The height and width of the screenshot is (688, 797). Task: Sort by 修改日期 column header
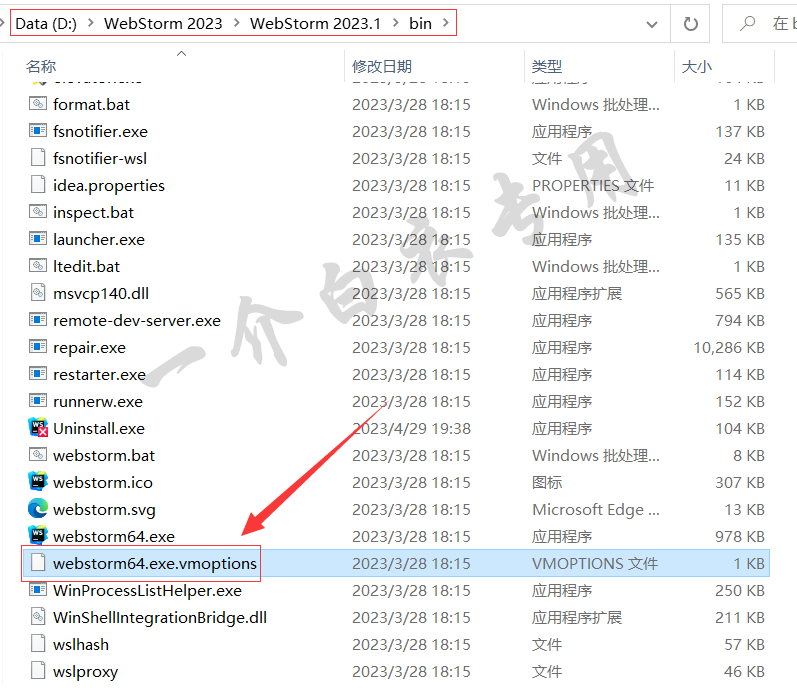(x=382, y=66)
